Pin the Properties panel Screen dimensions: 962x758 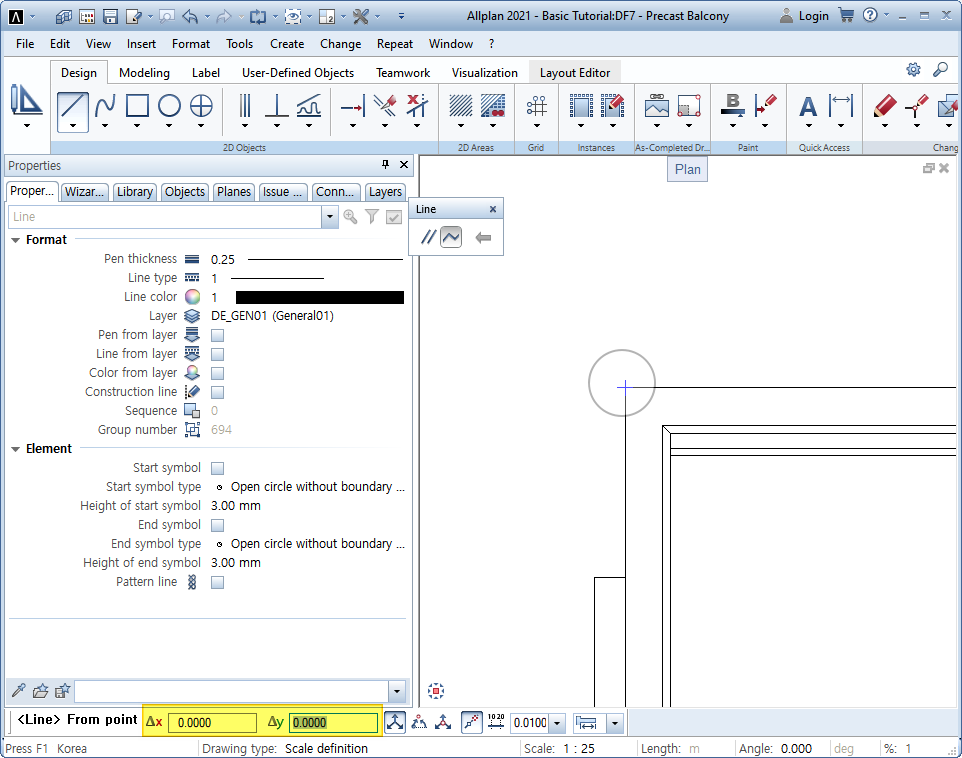tap(385, 164)
